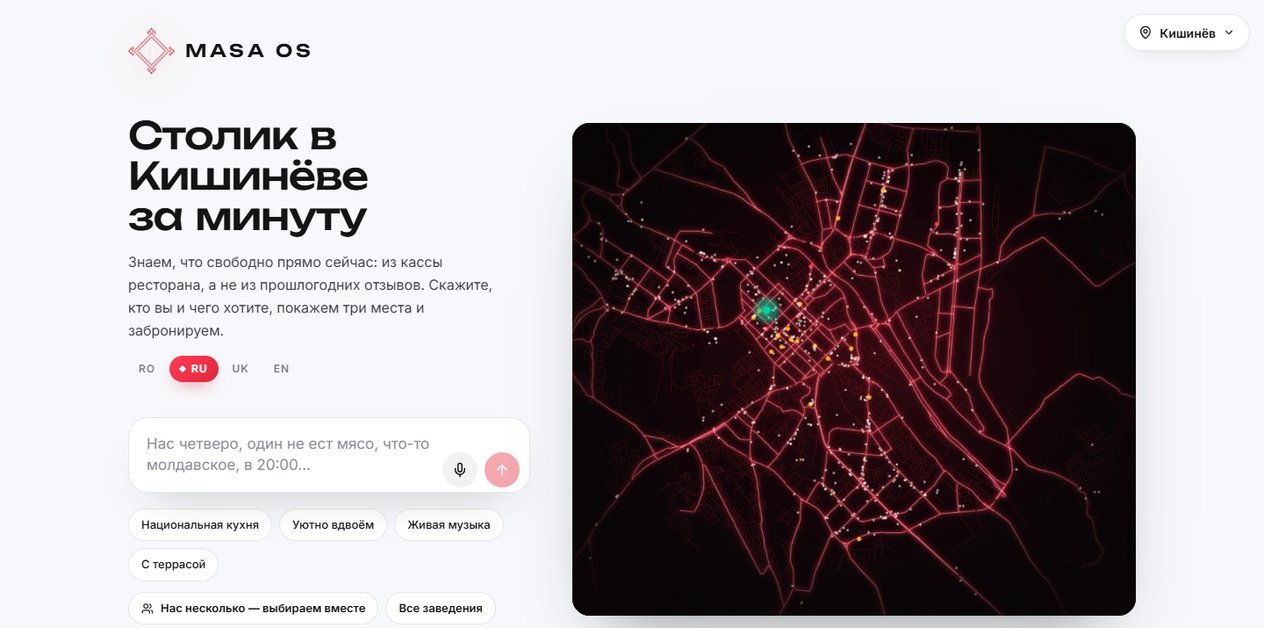Start voice input with the microphone icon
Image resolution: width=1264 pixels, height=628 pixels.
point(460,469)
